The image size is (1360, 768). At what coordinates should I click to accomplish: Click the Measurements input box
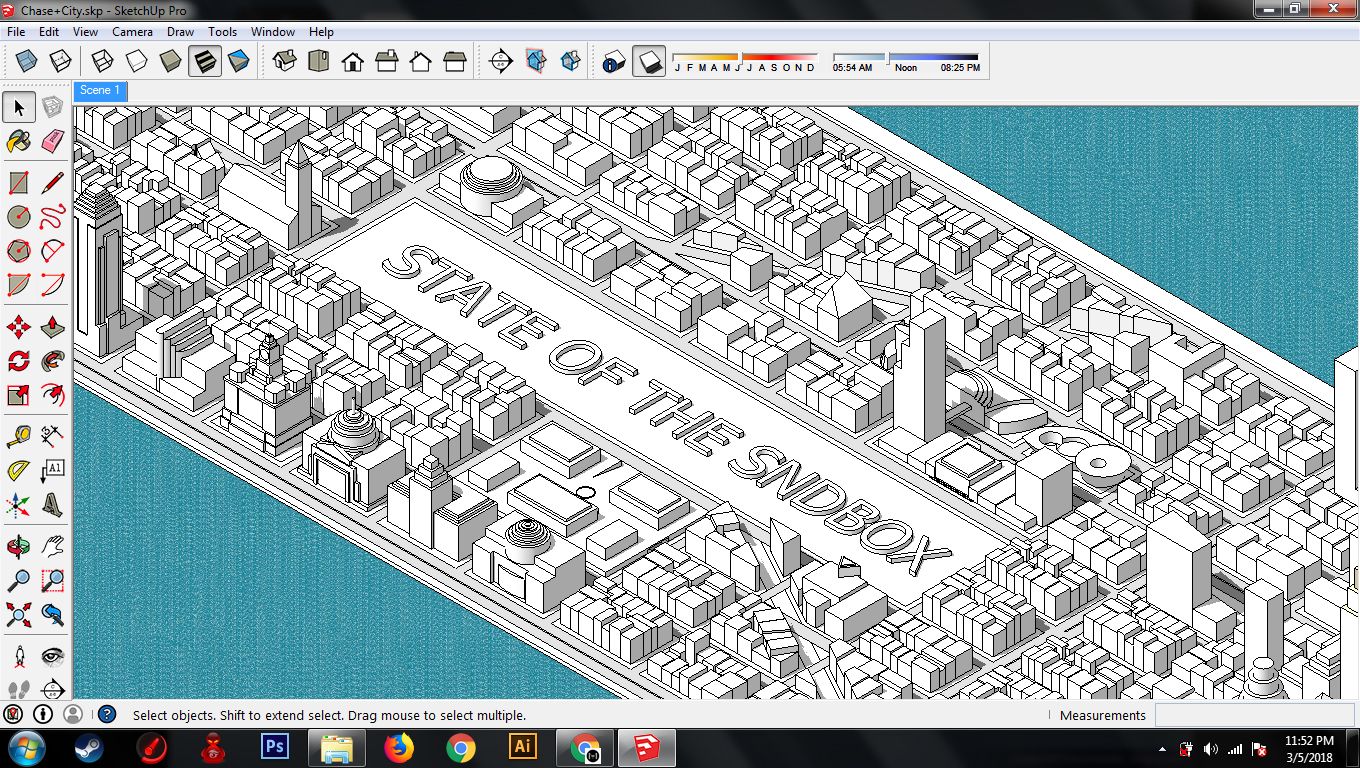coord(1255,715)
